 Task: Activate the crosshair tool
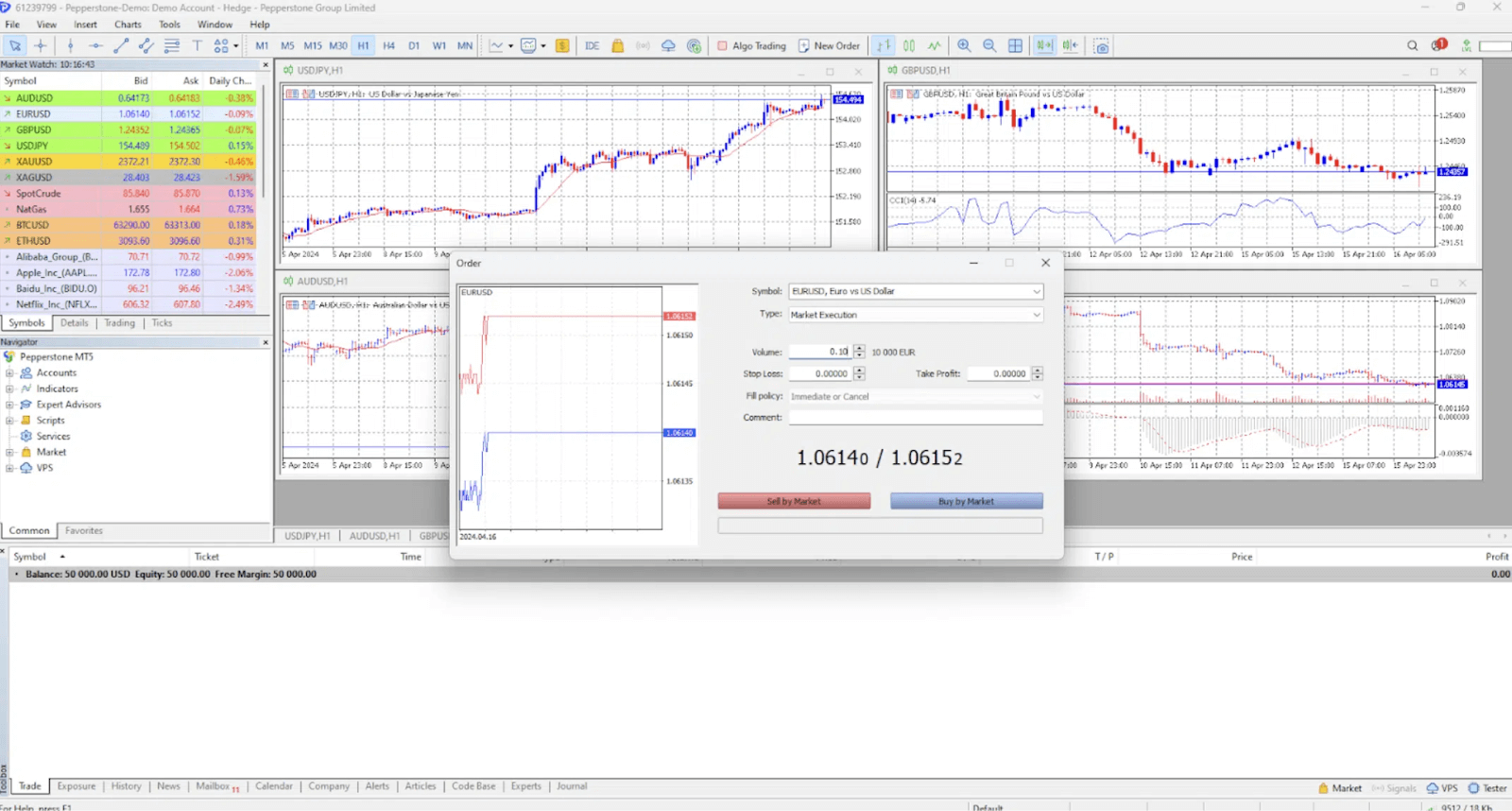coord(41,45)
